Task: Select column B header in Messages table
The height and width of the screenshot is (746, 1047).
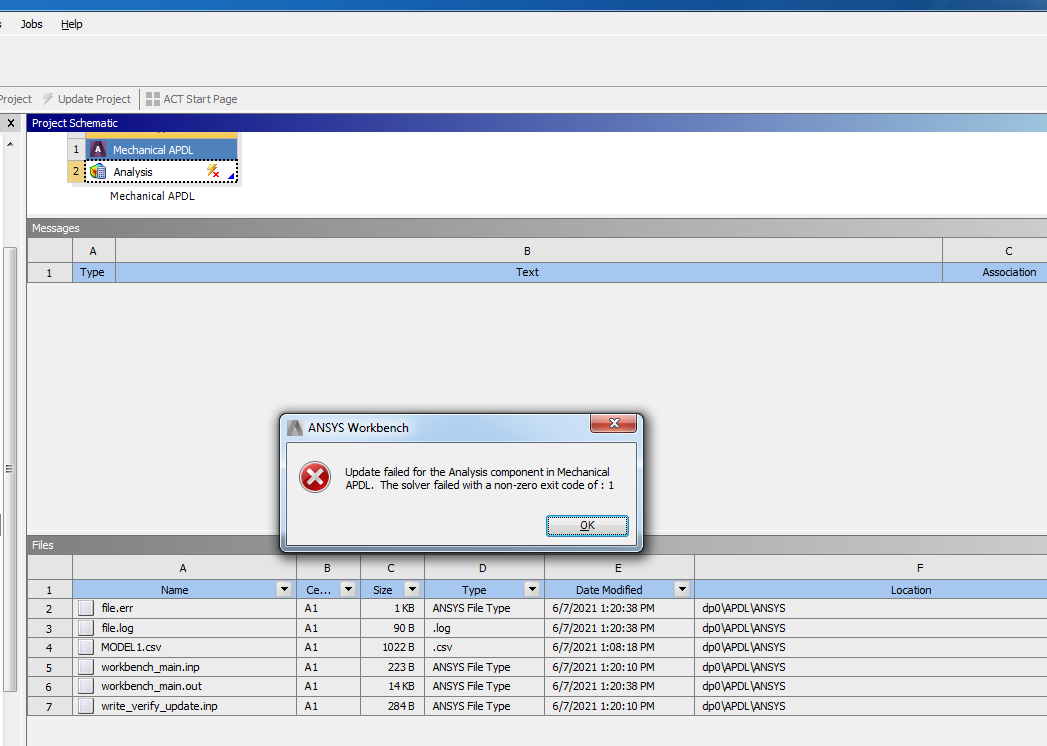Action: pos(528,251)
